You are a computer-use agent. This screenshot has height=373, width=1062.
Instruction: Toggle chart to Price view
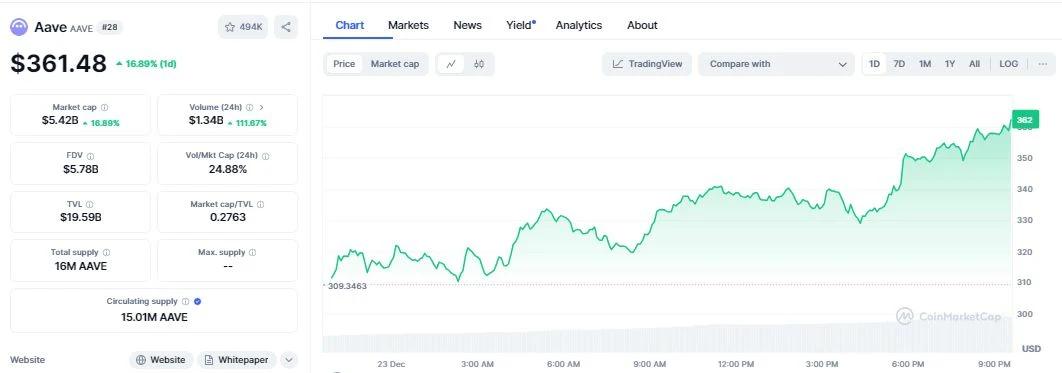344,64
